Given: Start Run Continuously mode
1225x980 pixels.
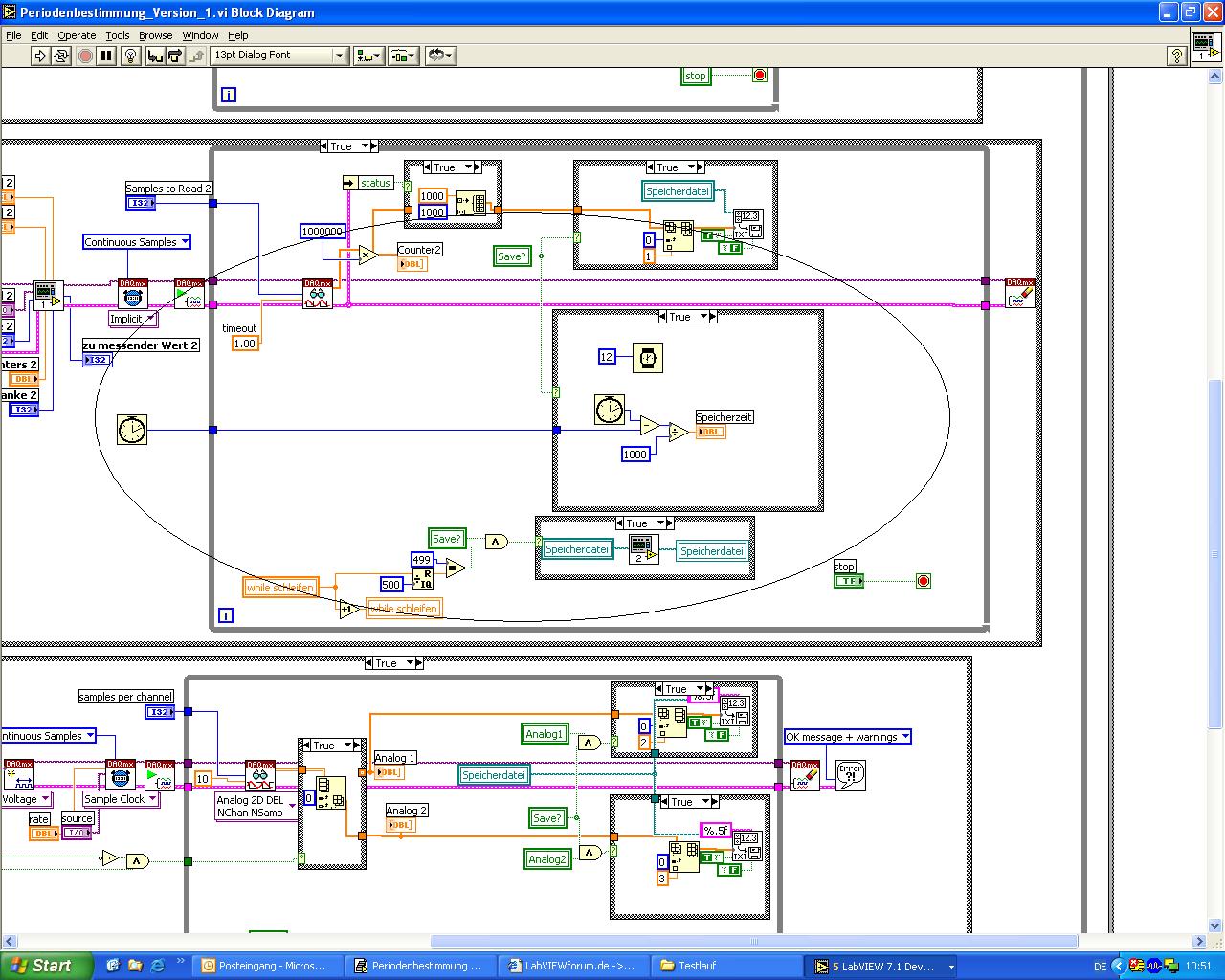Looking at the screenshot, I should coord(61,56).
